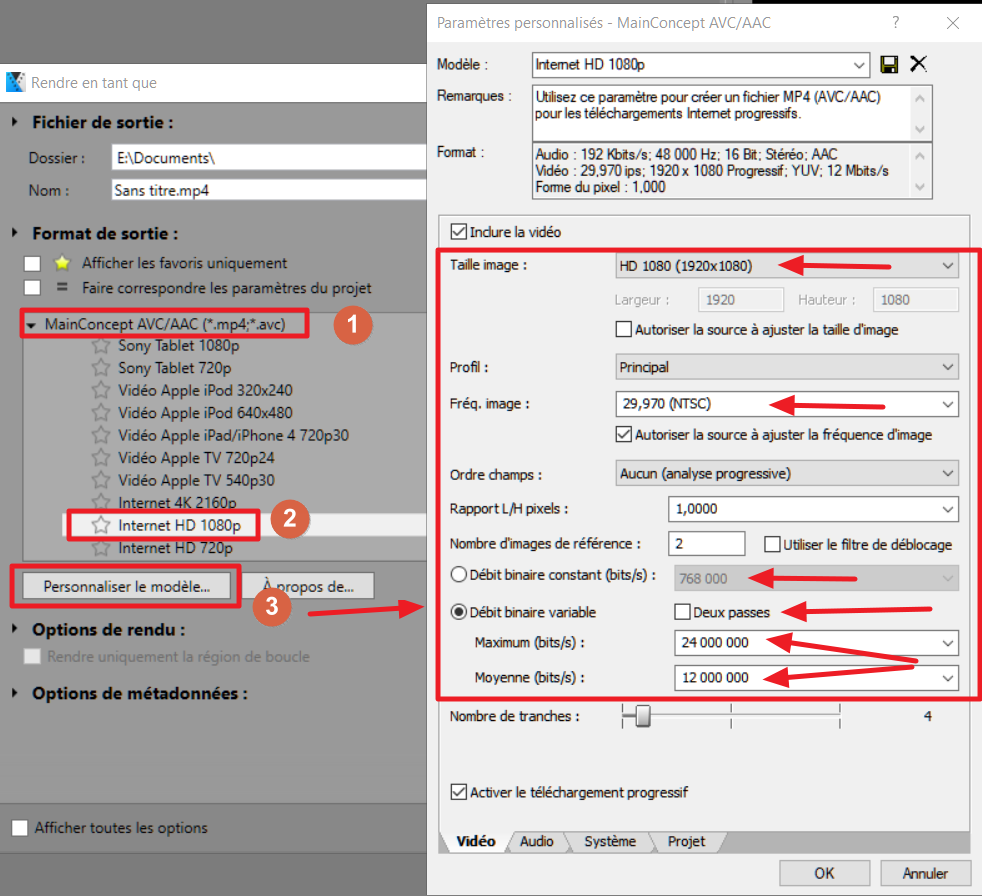Select the Vidéo Apple TV 720p24 template
Image resolution: width=988 pixels, height=896 pixels.
point(196,457)
